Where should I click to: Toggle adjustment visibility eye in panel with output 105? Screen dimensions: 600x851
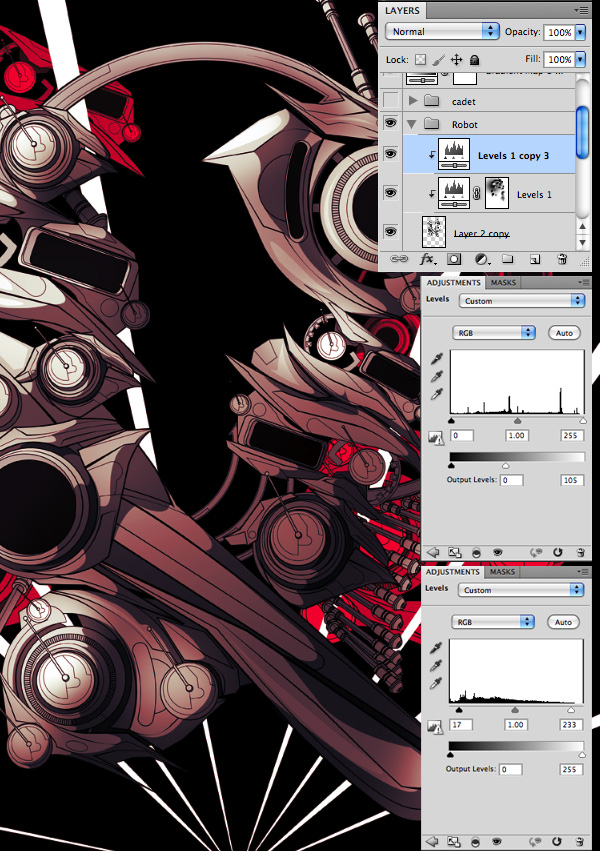pyautogui.click(x=497, y=552)
